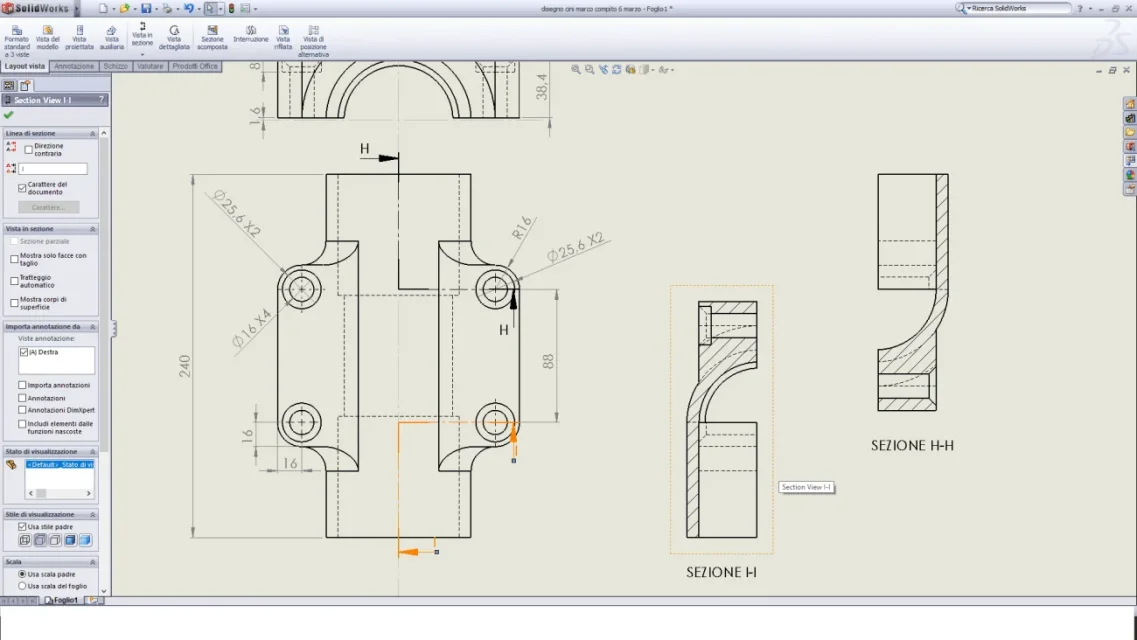
Task: Open dropdown under Vista in sezione
Action: (x=142, y=54)
